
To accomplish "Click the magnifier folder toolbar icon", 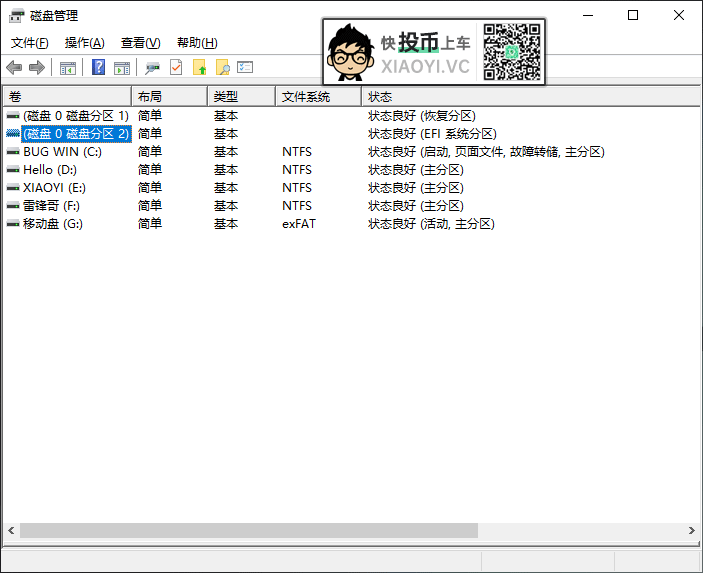I will coord(223,67).
